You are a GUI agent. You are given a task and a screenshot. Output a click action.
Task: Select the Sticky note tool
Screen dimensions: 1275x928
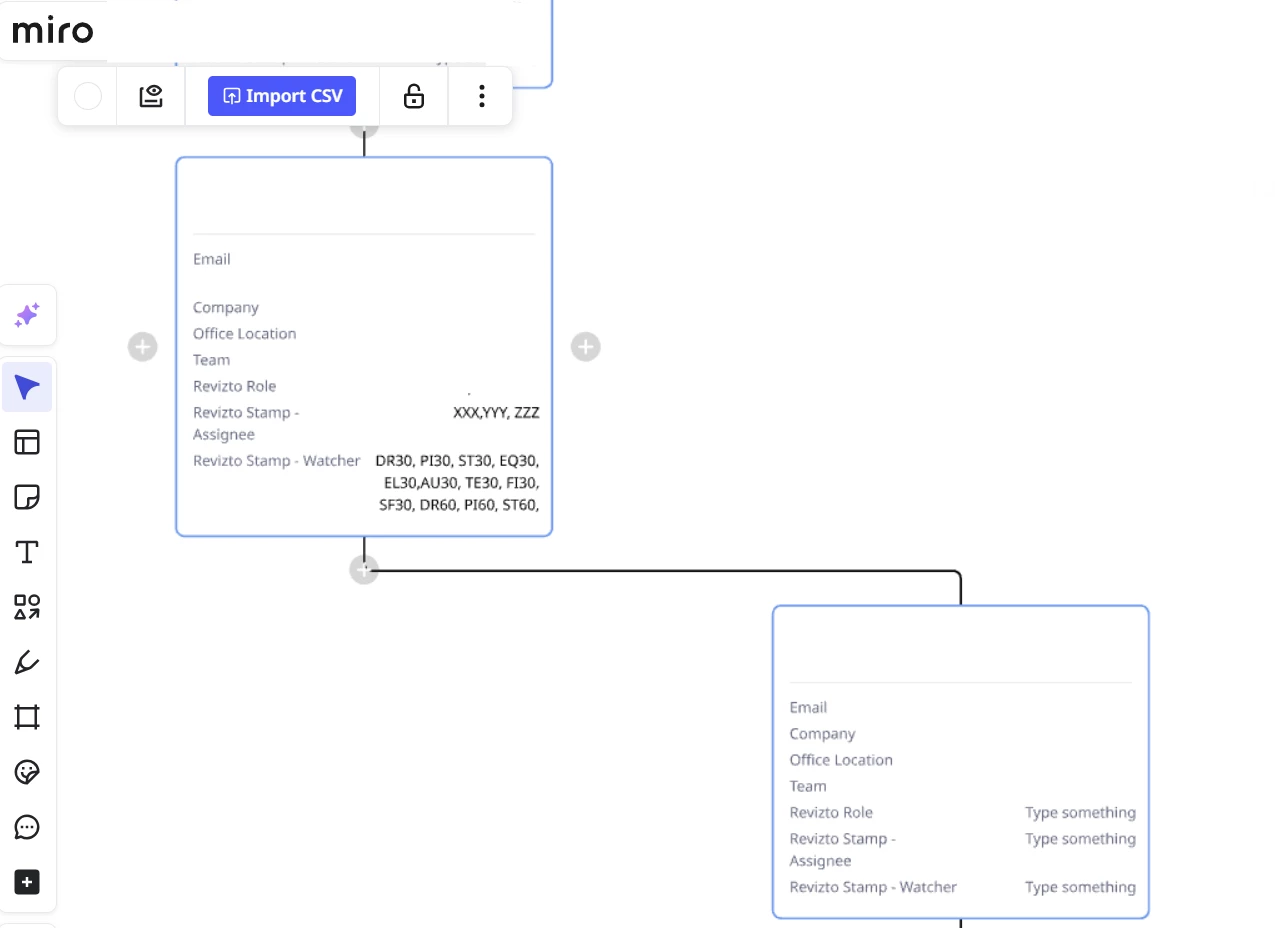tap(27, 497)
